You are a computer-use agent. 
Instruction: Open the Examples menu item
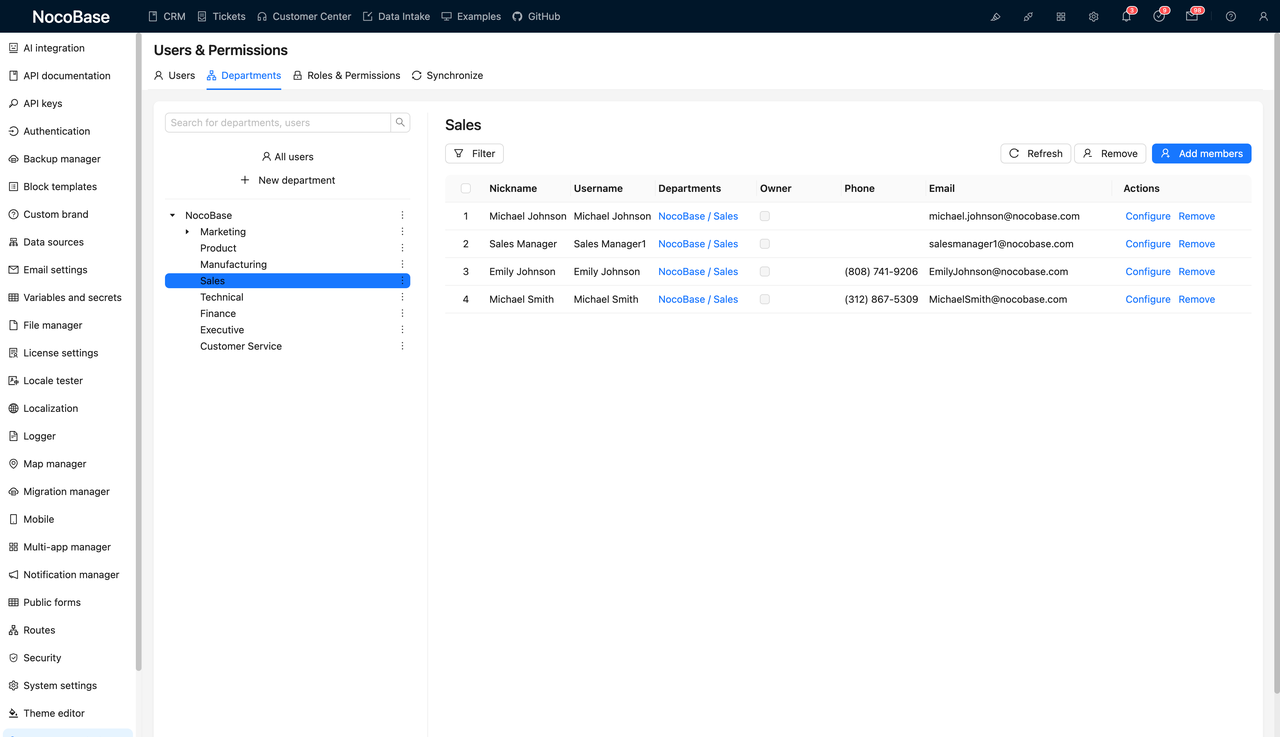pos(471,16)
